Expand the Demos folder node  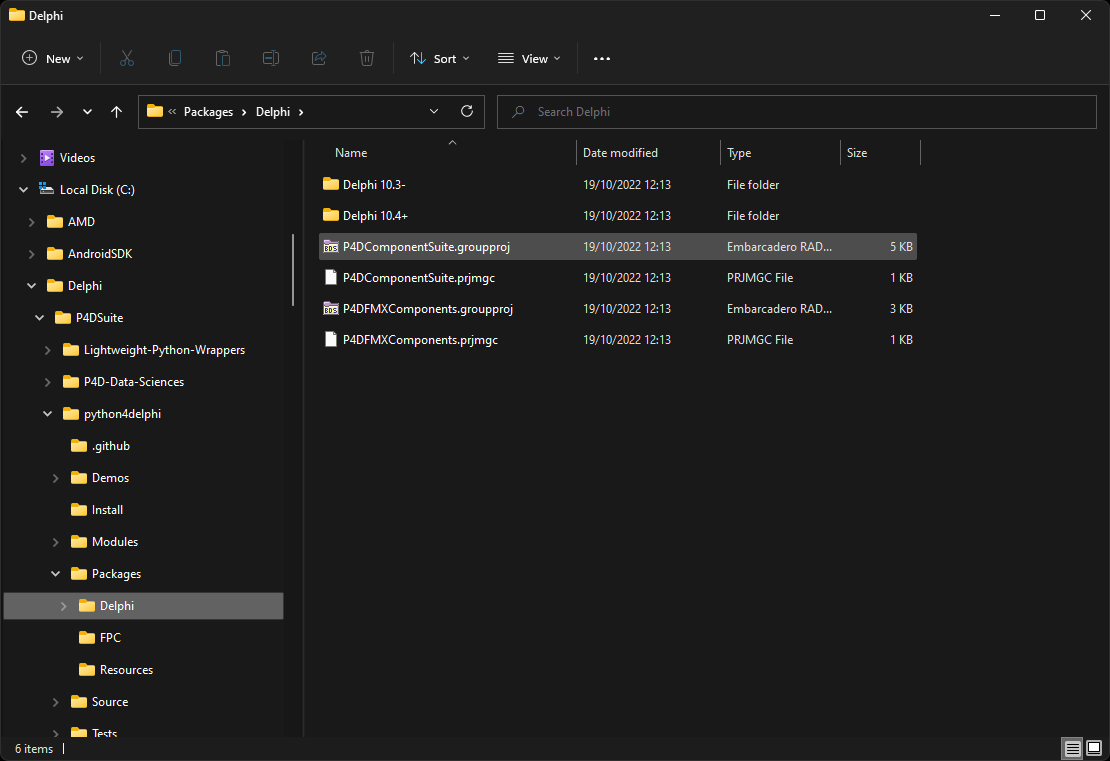pyautogui.click(x=55, y=478)
